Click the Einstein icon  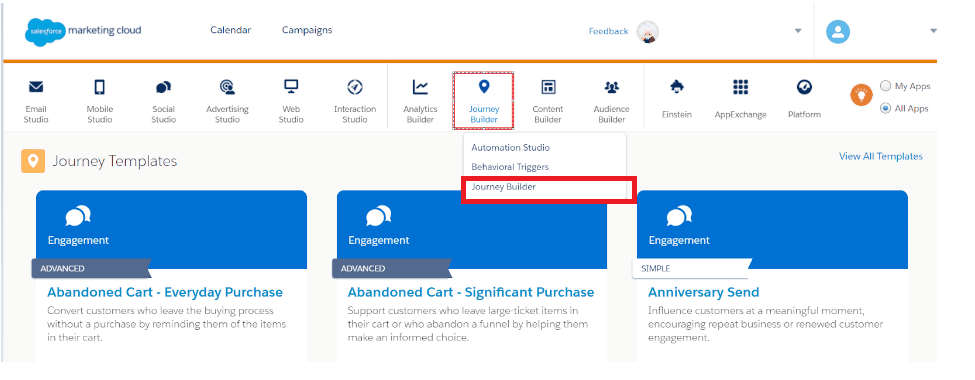(677, 87)
